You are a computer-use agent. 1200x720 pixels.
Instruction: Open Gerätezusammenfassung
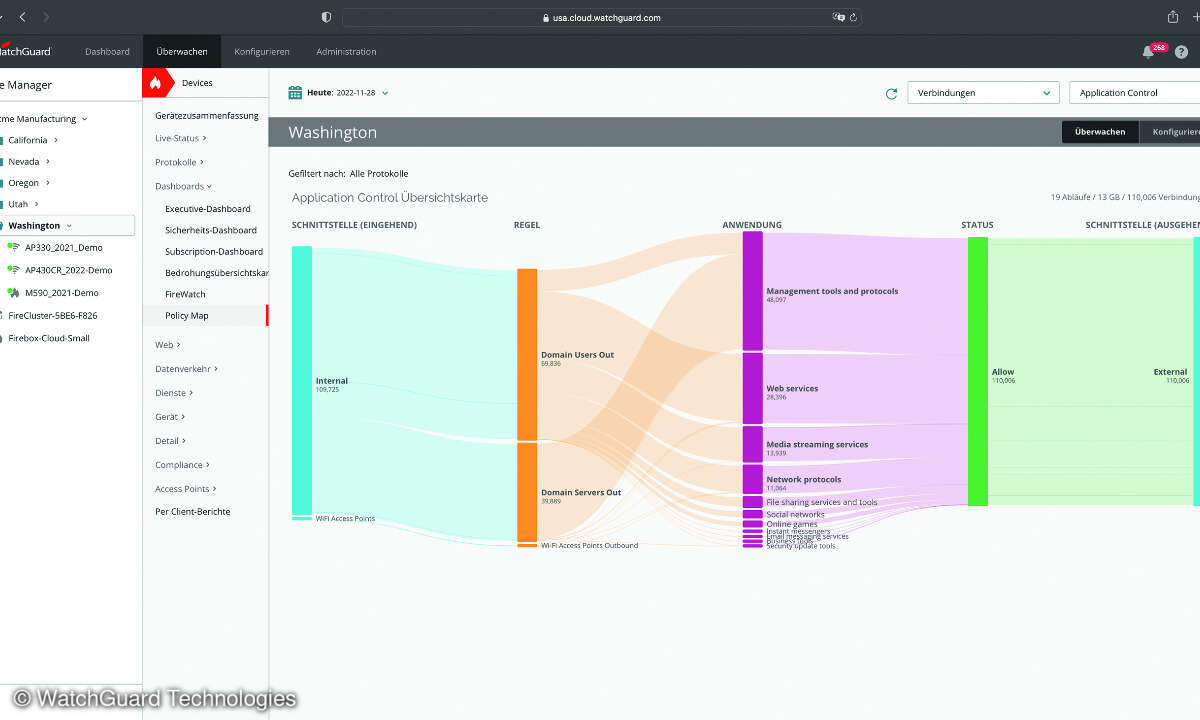(207, 116)
